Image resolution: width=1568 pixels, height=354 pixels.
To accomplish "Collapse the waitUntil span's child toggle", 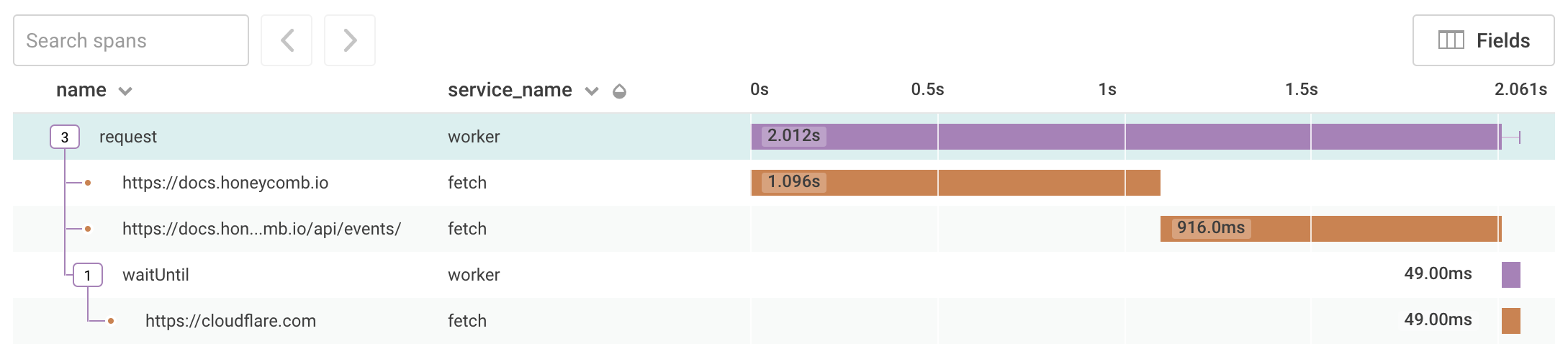I will (x=88, y=275).
